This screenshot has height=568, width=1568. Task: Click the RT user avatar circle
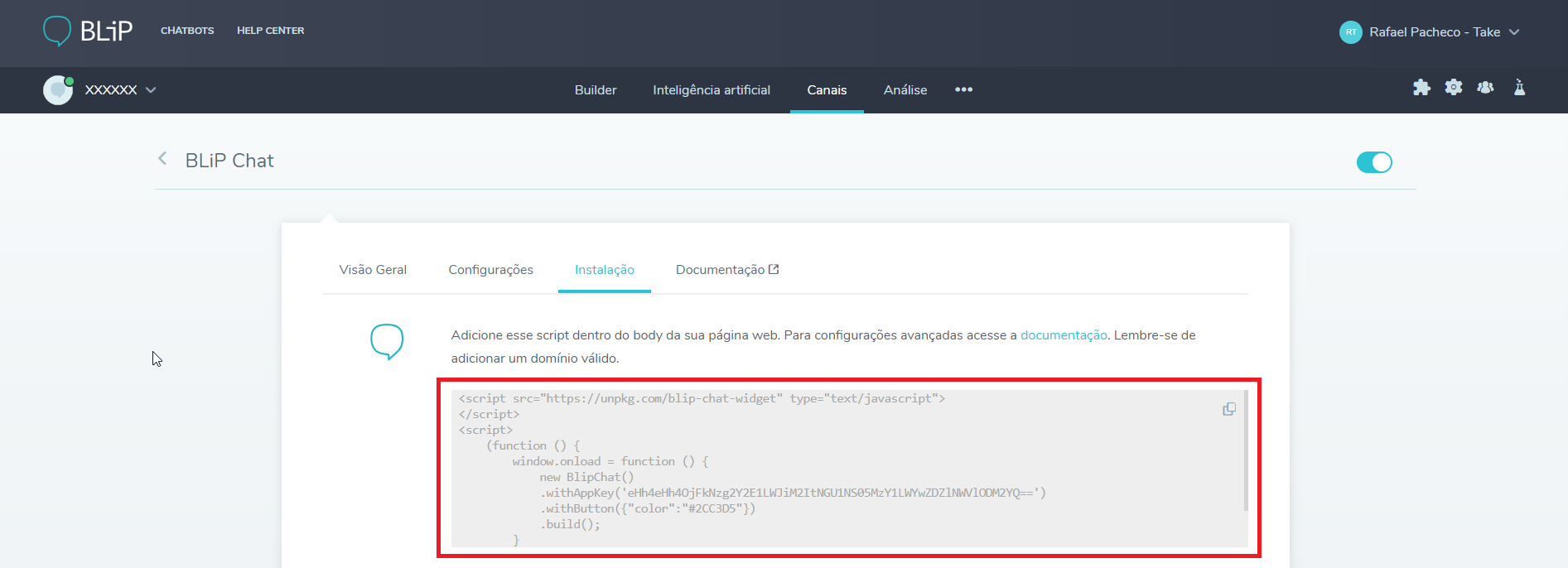(x=1350, y=32)
